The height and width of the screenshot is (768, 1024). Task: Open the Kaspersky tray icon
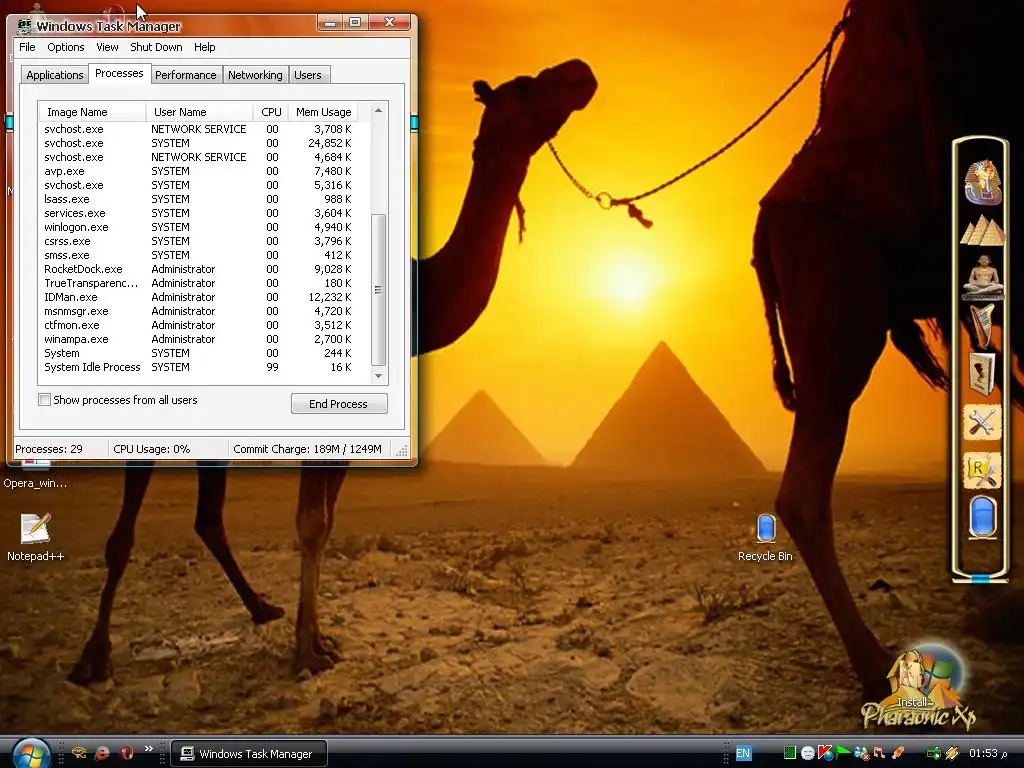(826, 753)
